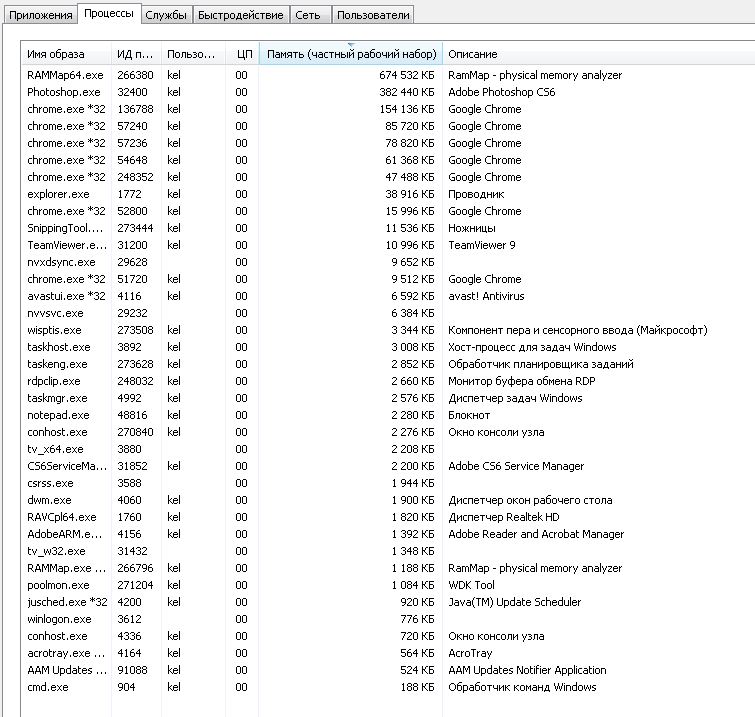Click the Adobe Photoshop CS6 description
Image resolution: width=755 pixels, height=717 pixels.
[x=502, y=92]
